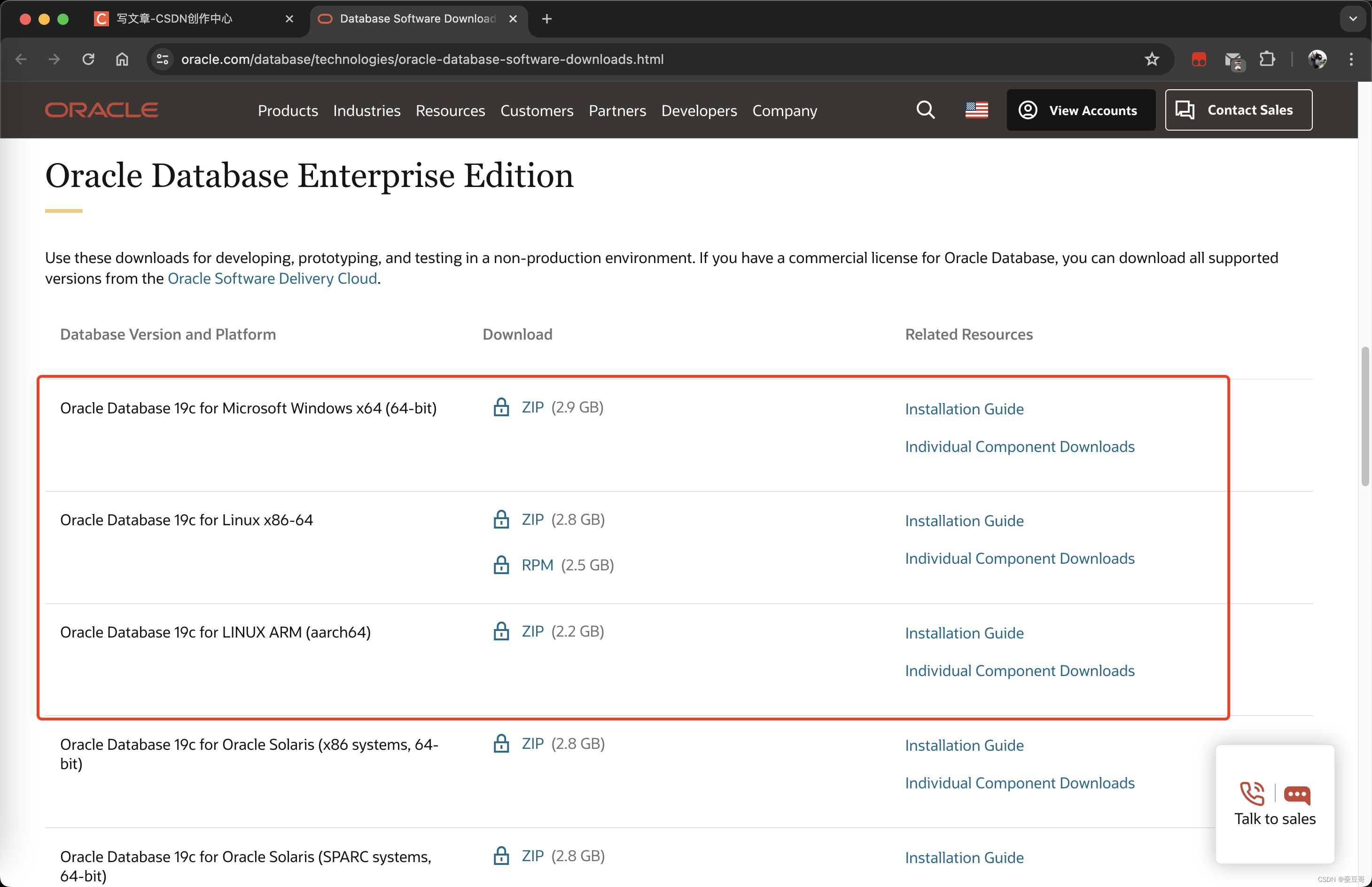Open the Industries menu
Screen dimensions: 1372x887
click(x=366, y=110)
